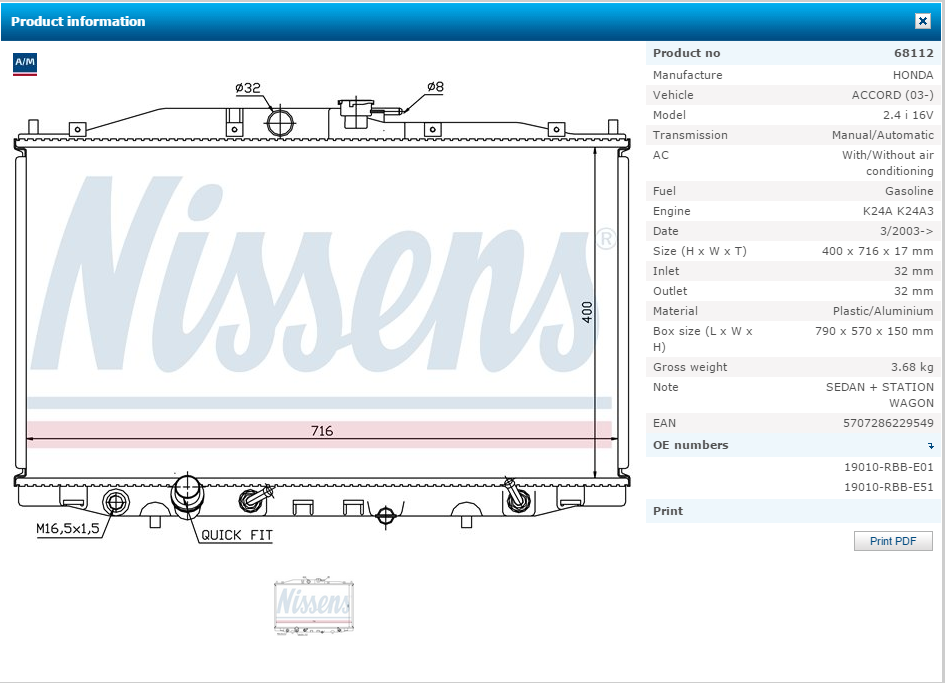Click the A/M badge icon
945x683 pixels.
(25, 64)
